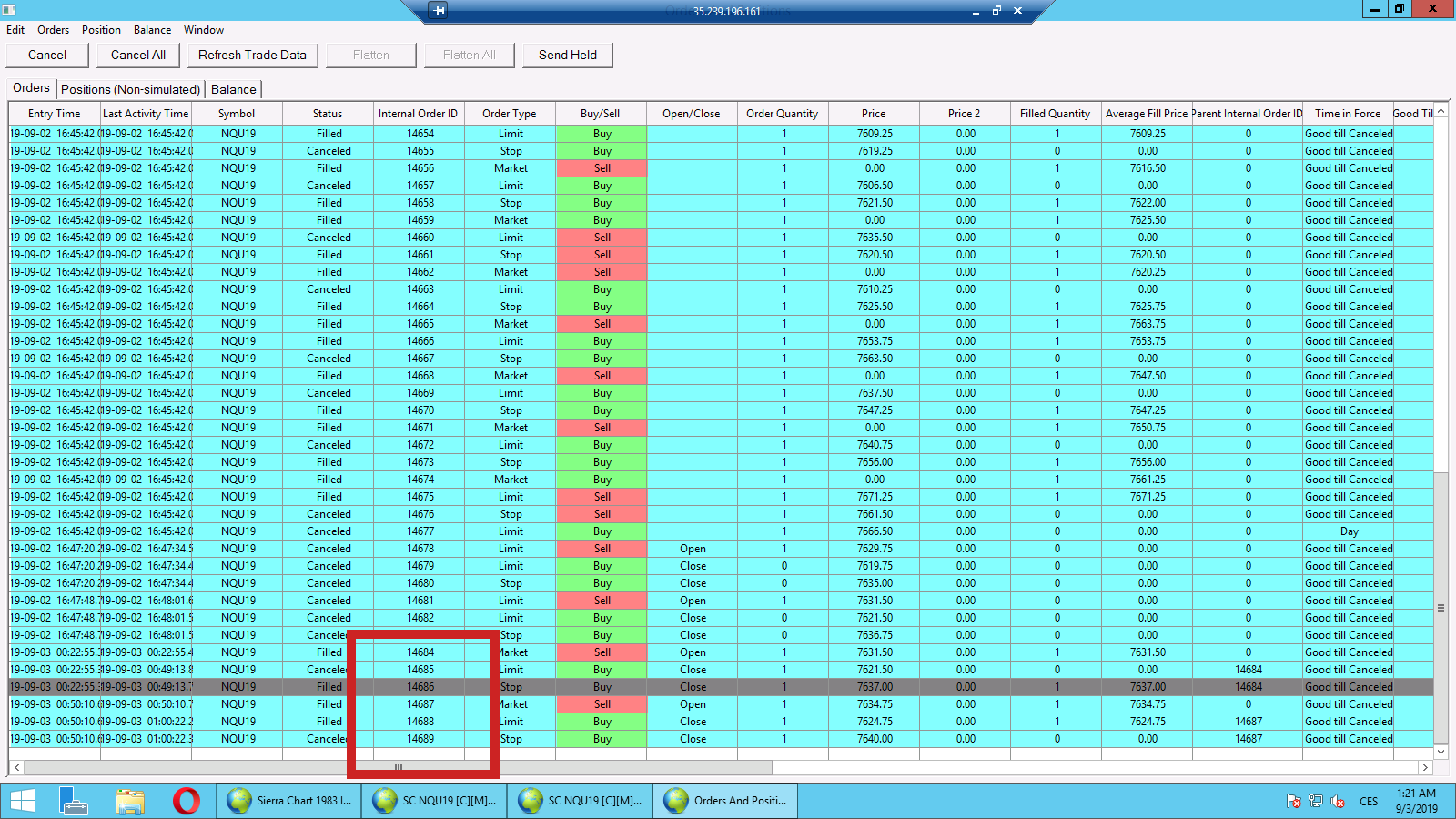Viewport: 1456px width, 819px height.
Task: Sort by Open/Close column header
Action: (x=692, y=114)
